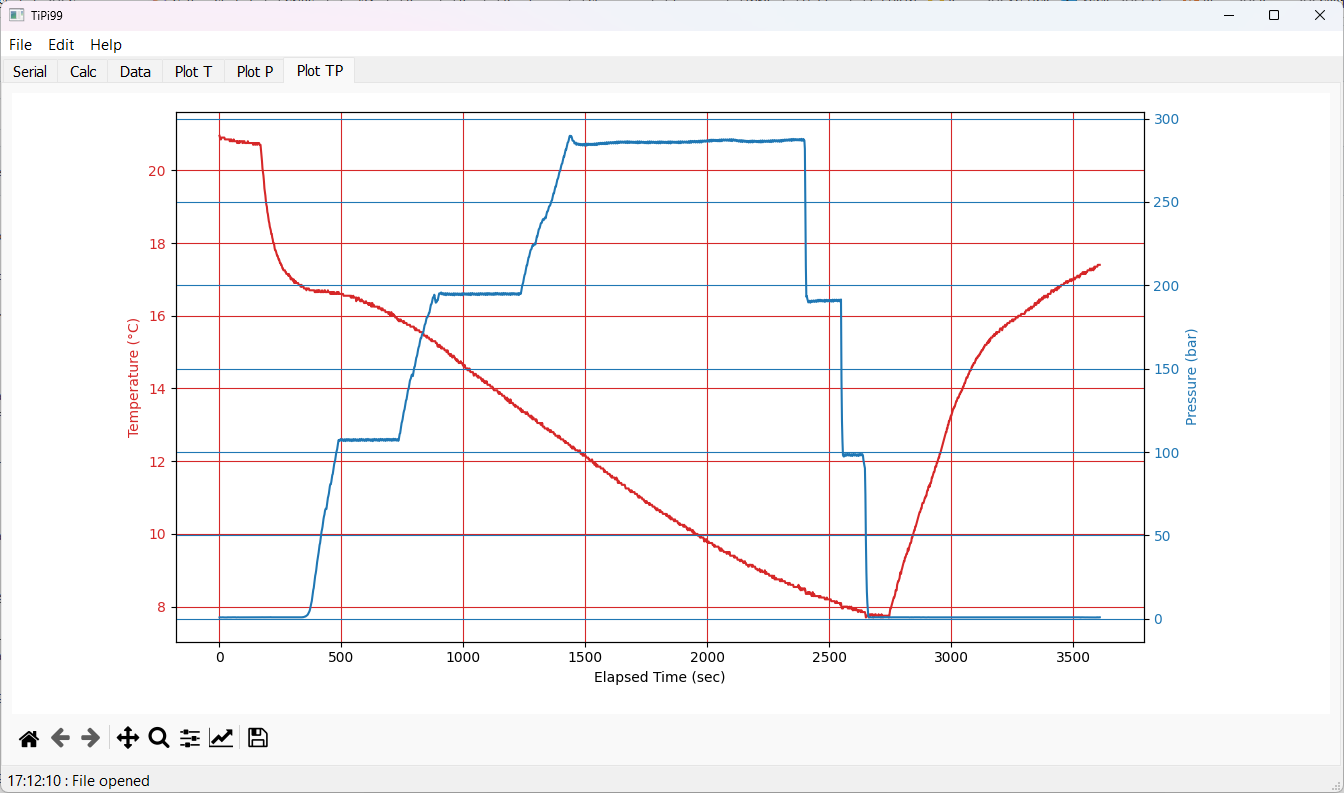This screenshot has width=1344, height=793.
Task: Switch to the Serial tab
Action: pos(30,71)
